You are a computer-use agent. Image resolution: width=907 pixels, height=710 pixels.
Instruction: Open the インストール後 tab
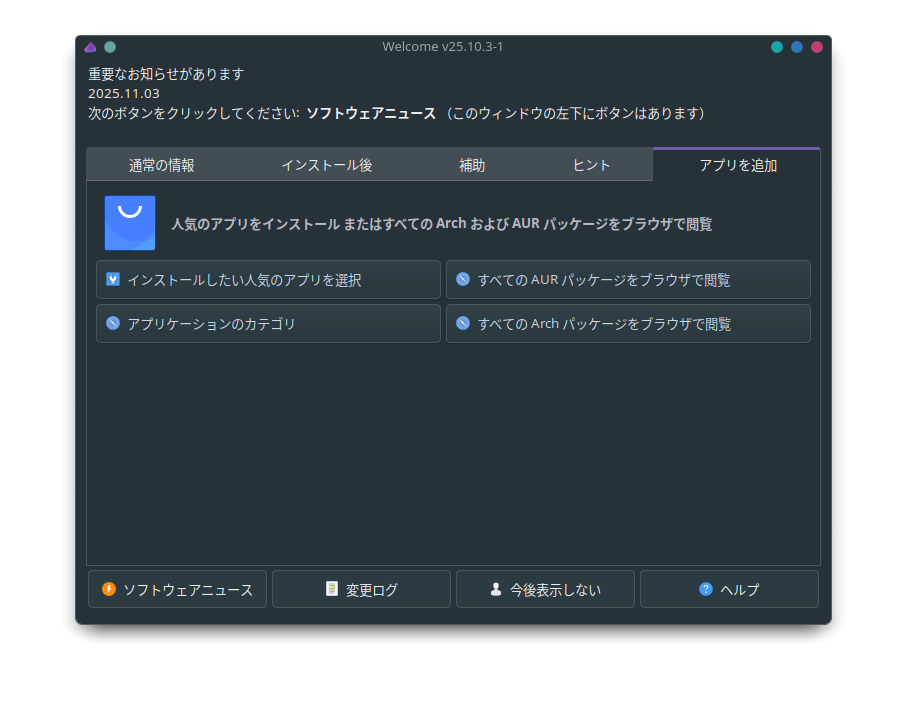(326, 165)
